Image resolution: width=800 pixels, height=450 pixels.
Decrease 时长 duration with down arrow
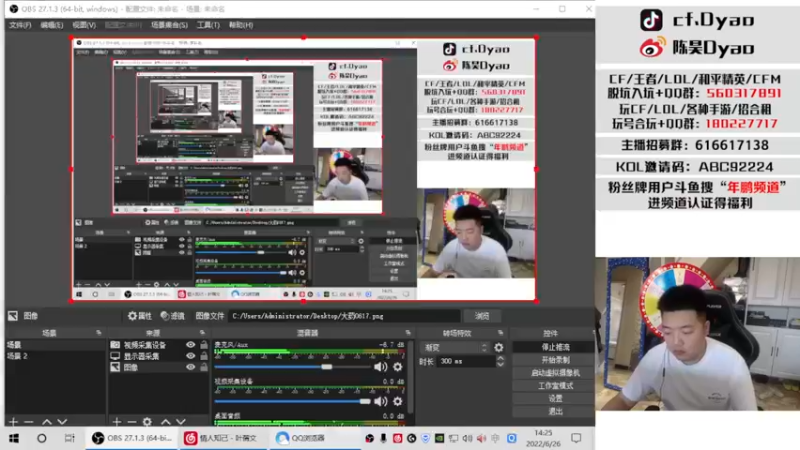tap(501, 364)
